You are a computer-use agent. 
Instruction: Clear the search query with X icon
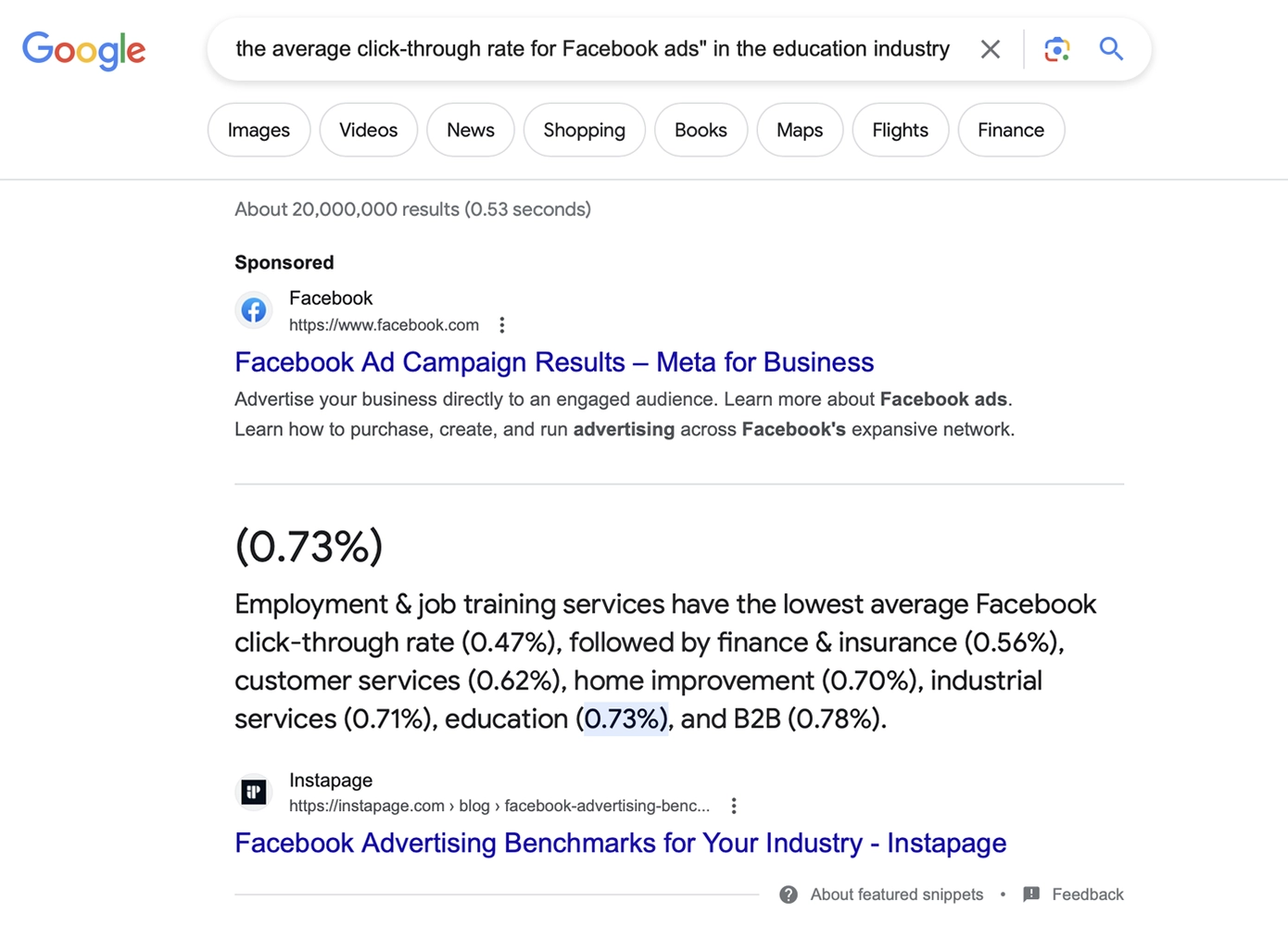[x=990, y=49]
